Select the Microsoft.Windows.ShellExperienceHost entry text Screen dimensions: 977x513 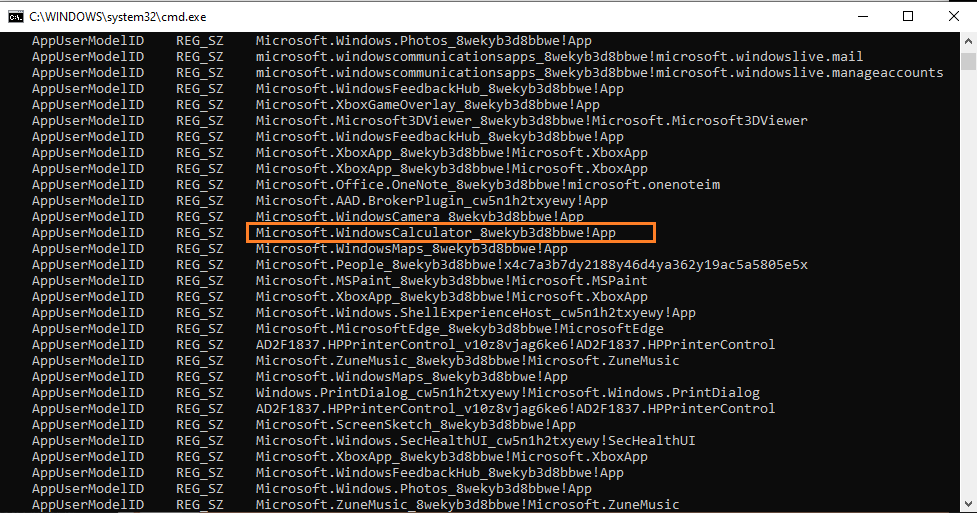[475, 313]
